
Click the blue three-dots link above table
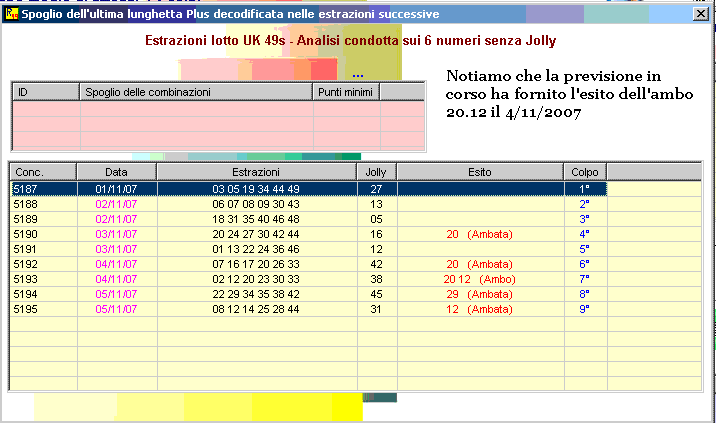click(x=358, y=76)
